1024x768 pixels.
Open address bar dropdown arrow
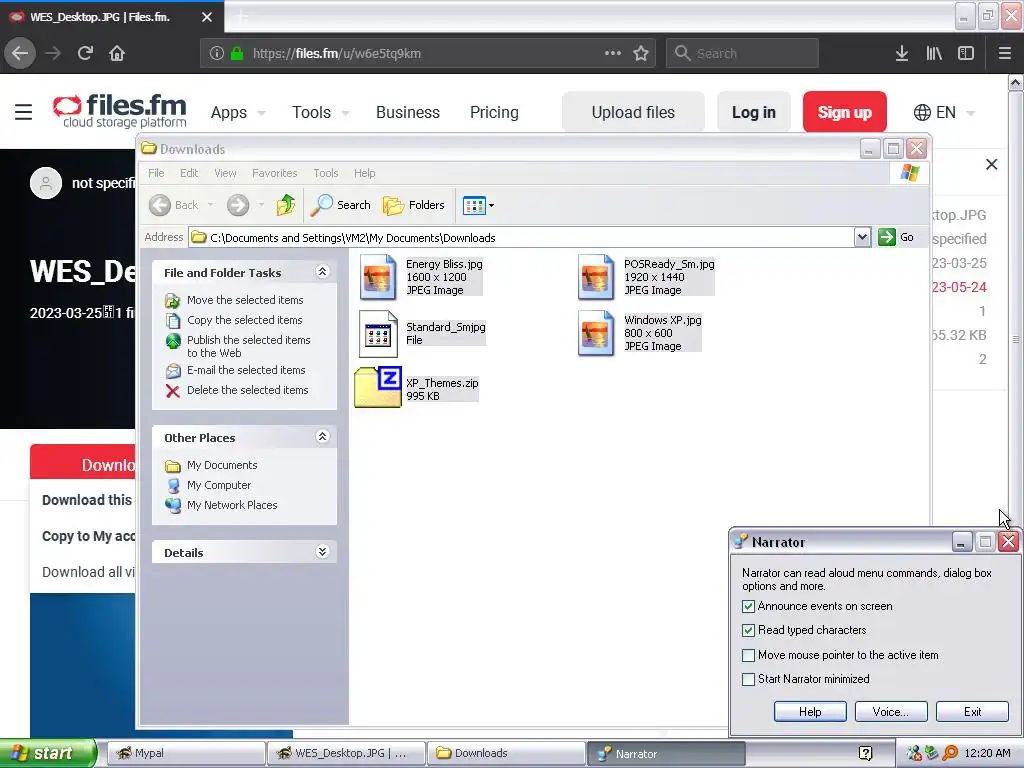[862, 237]
